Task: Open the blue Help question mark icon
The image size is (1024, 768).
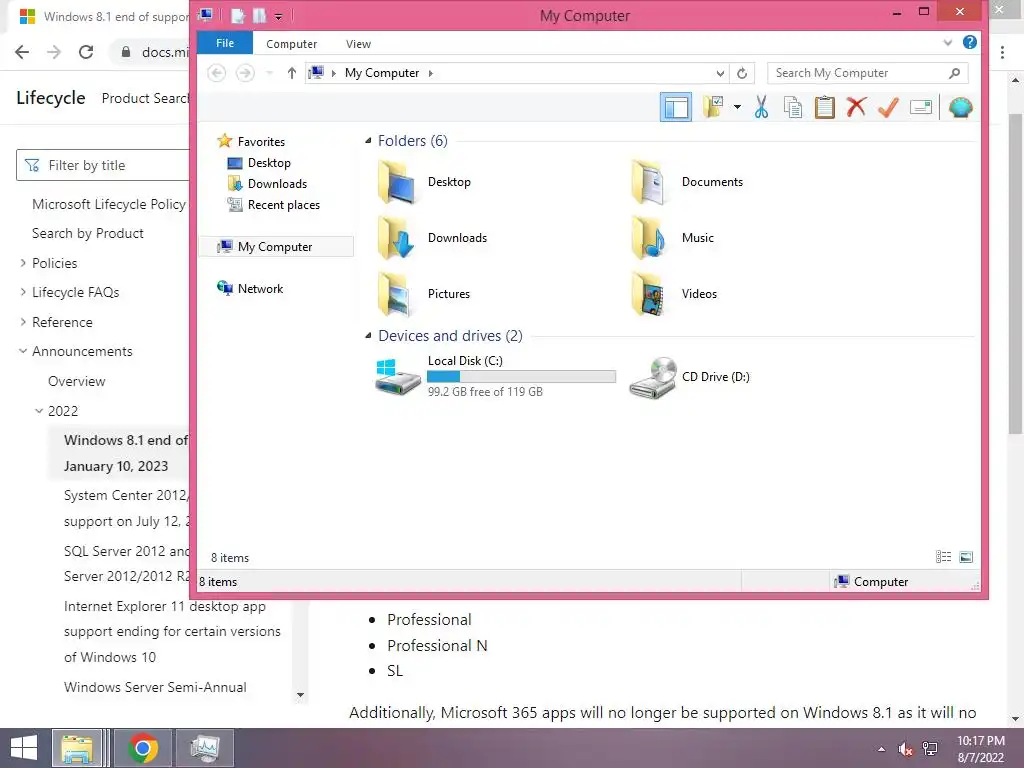Action: [x=970, y=42]
